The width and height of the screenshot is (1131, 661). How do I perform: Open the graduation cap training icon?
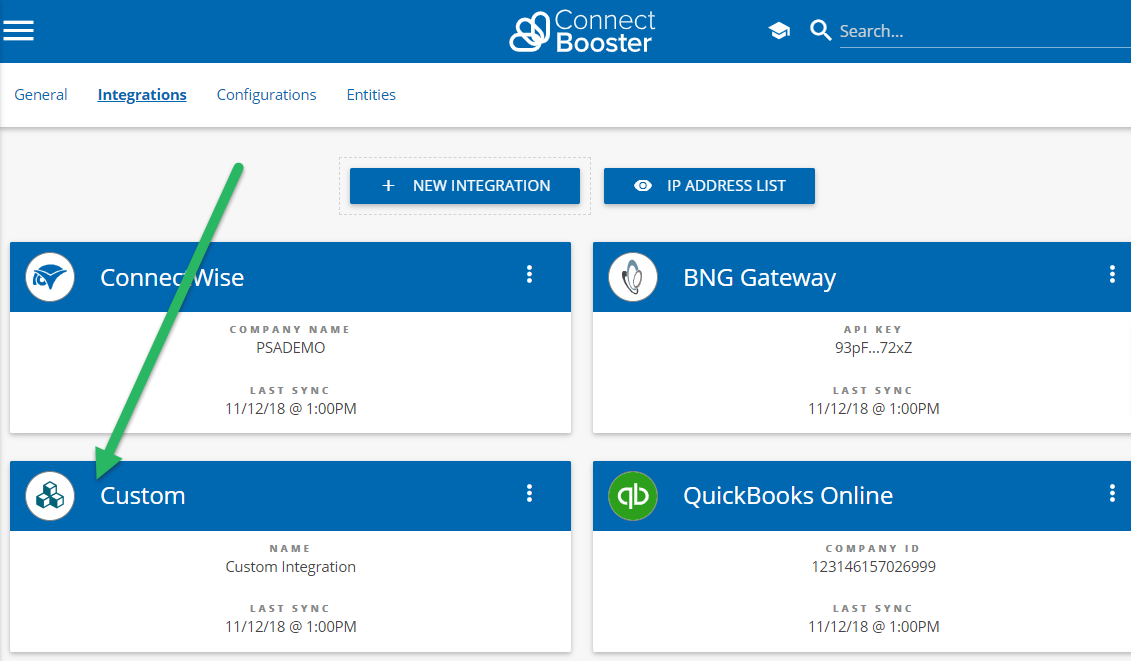point(779,31)
